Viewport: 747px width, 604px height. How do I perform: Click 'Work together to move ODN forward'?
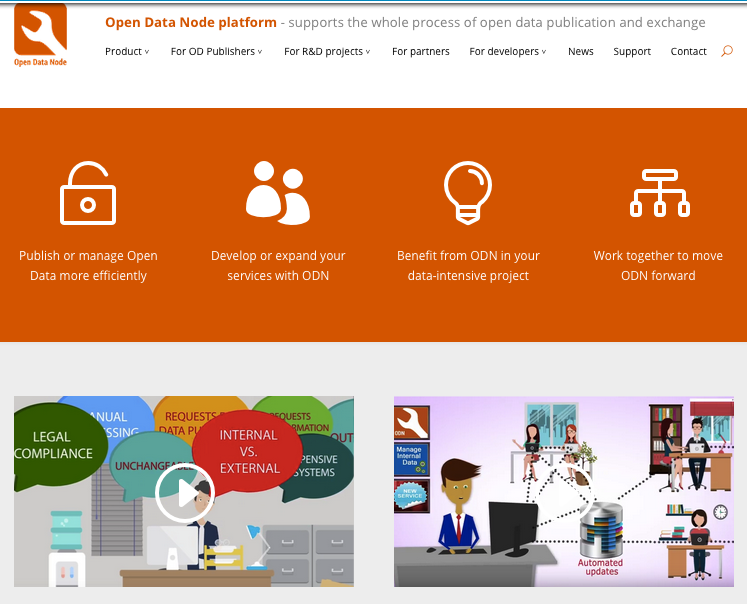coord(658,265)
